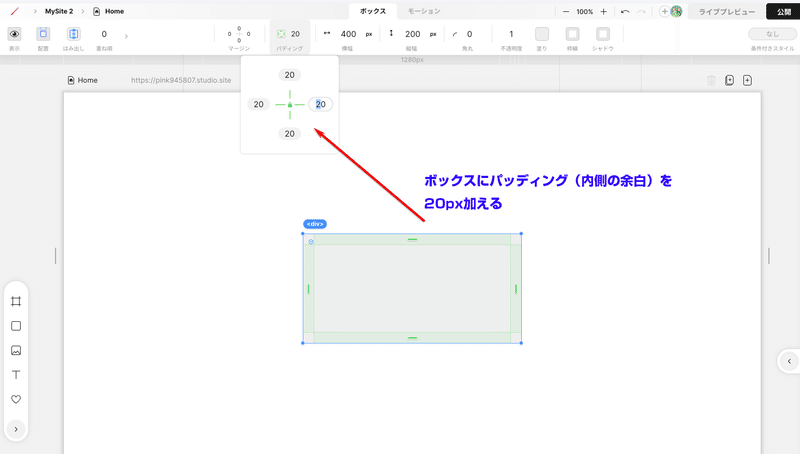Screen dimensions: 800x454
Task: Switch to the ボックス tab
Action: [x=373, y=11]
